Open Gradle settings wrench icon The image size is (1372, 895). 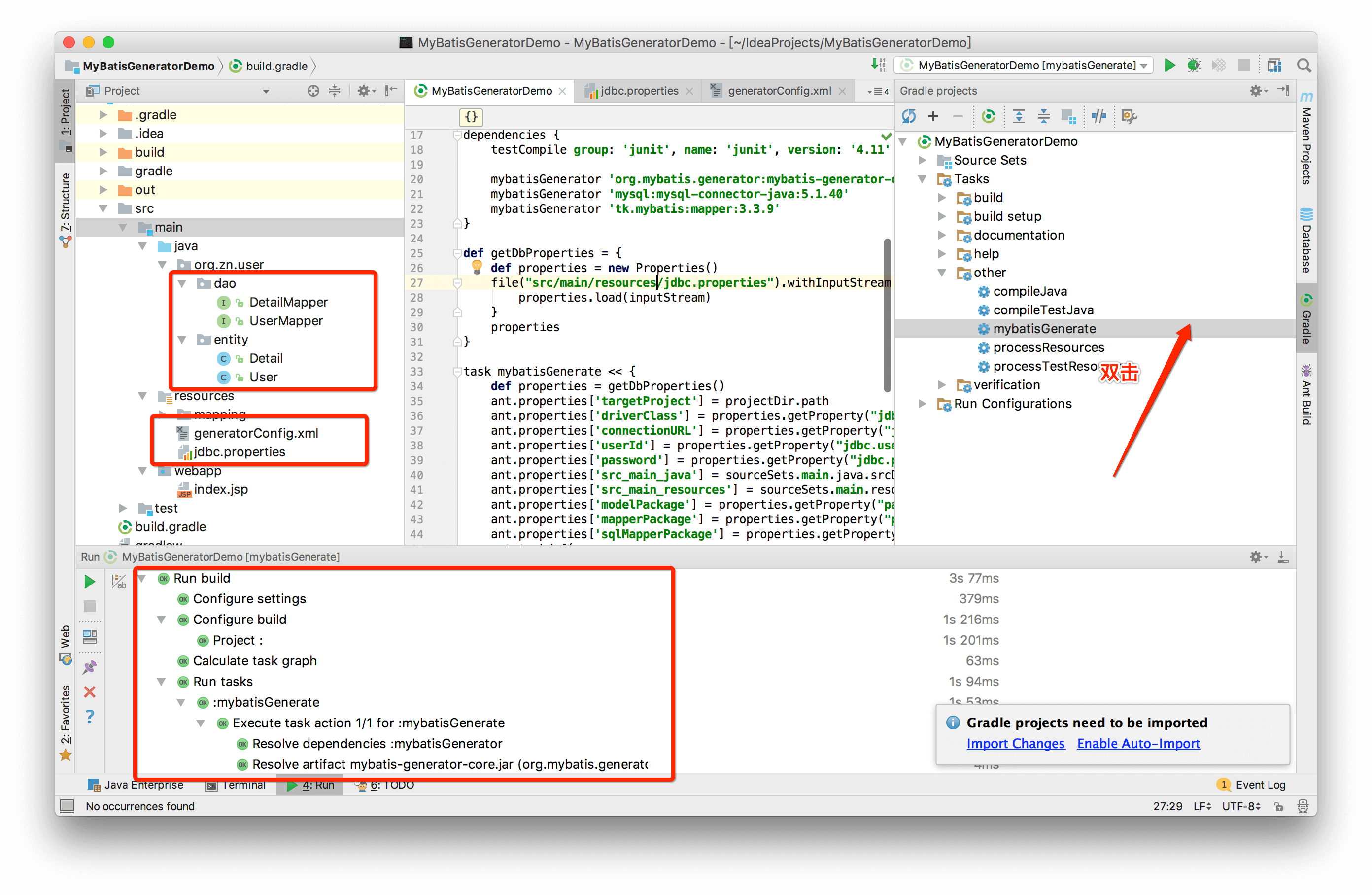click(x=1129, y=116)
